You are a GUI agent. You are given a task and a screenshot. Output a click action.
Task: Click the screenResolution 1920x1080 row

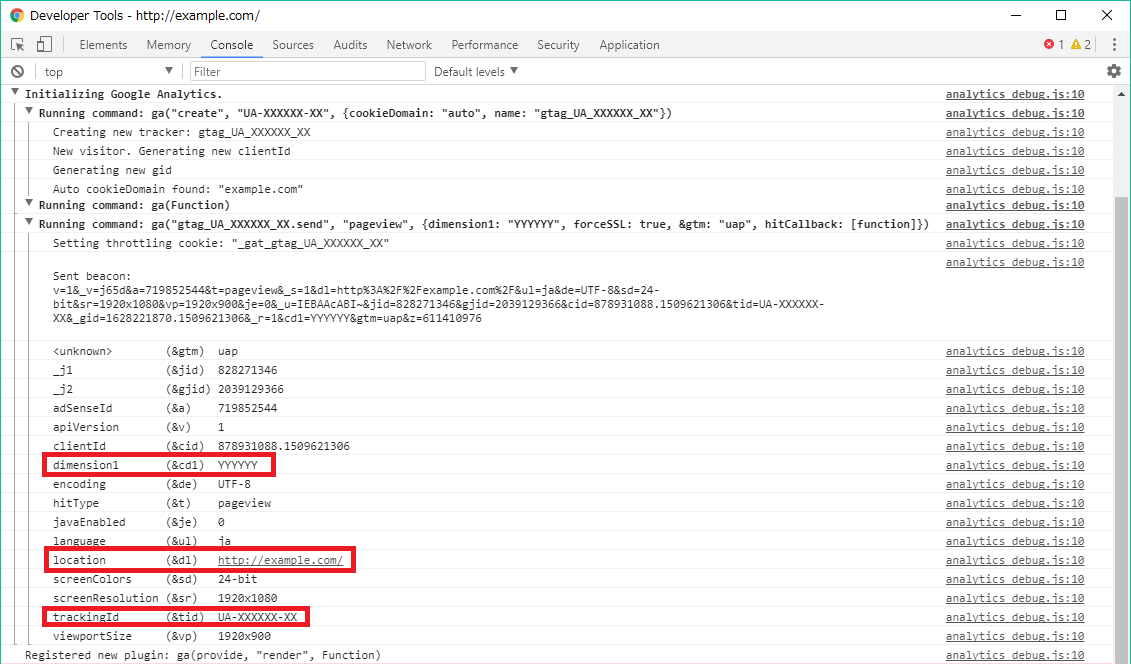click(x=165, y=598)
